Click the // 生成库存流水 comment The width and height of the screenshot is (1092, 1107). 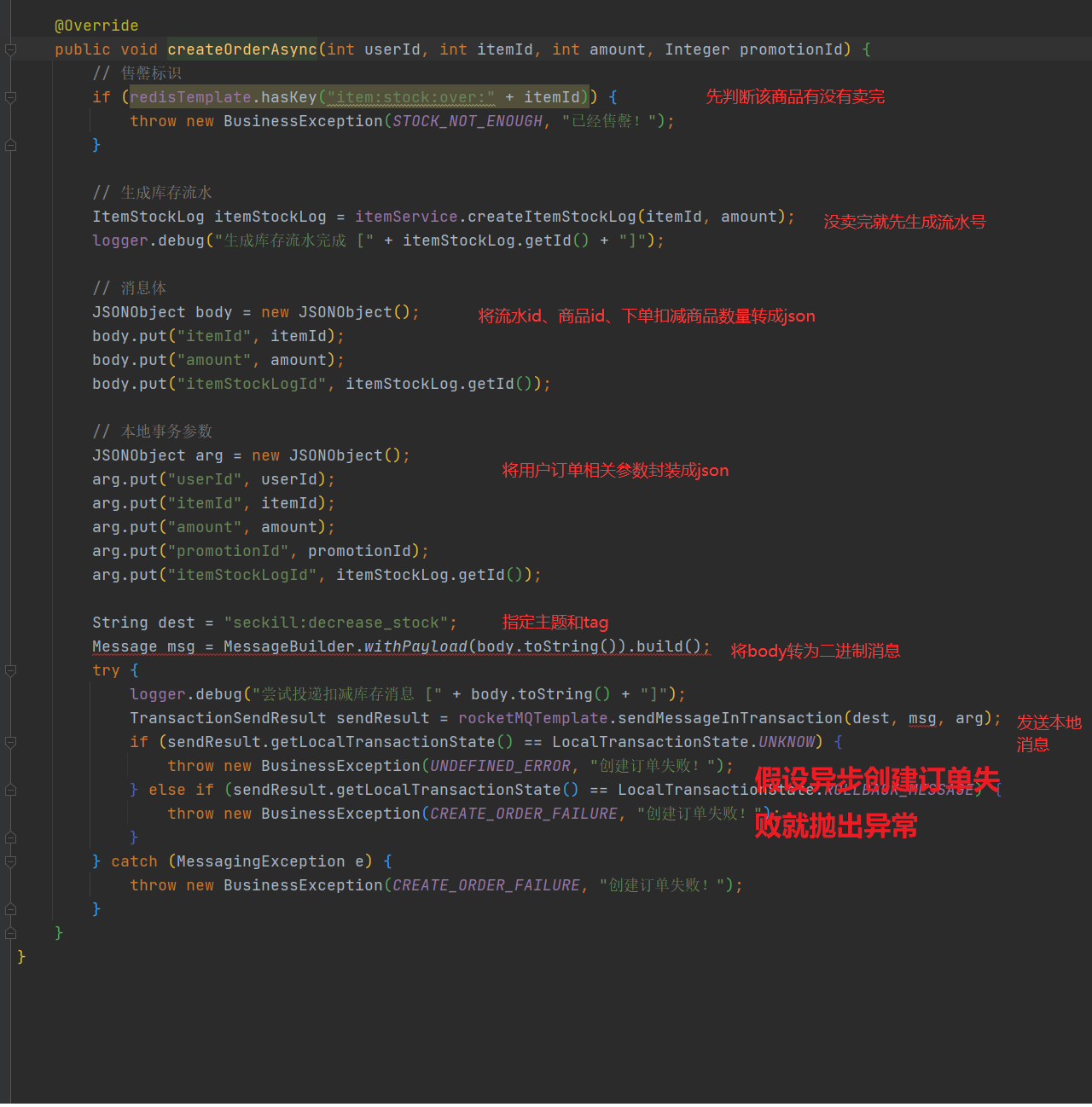tap(153, 193)
